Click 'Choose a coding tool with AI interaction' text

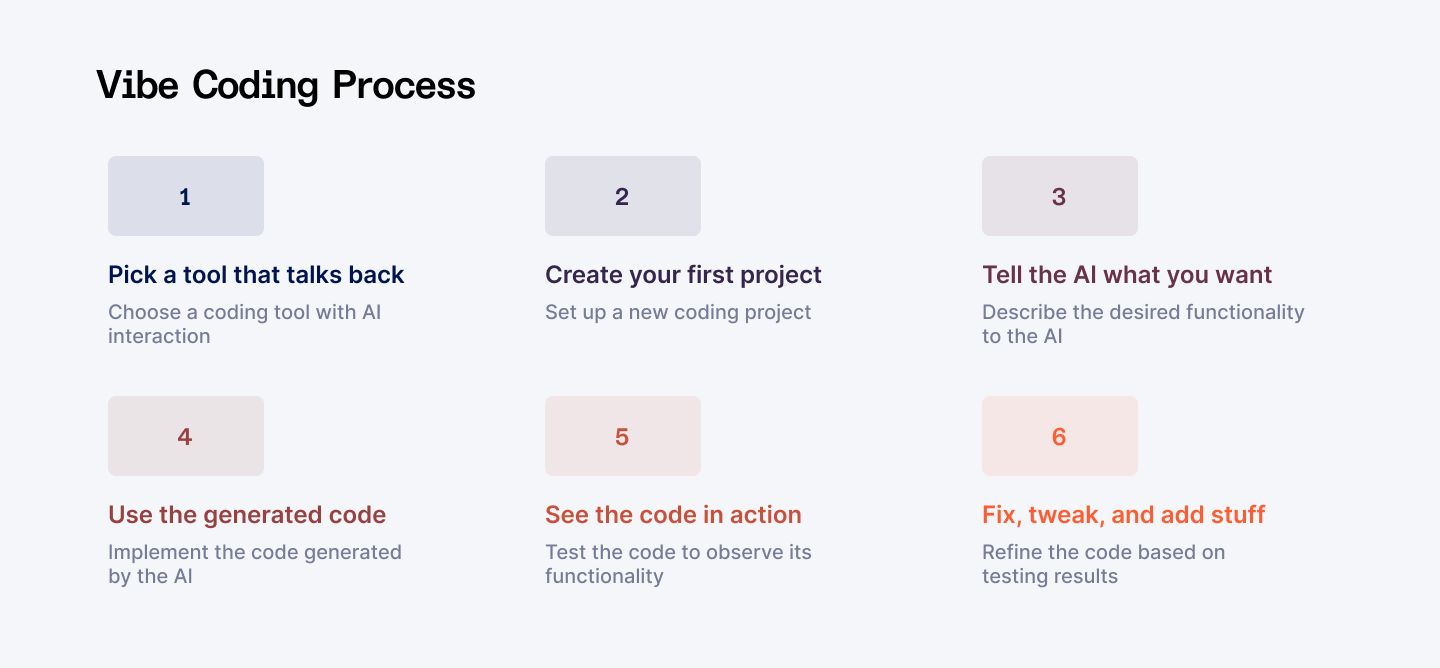tap(245, 324)
